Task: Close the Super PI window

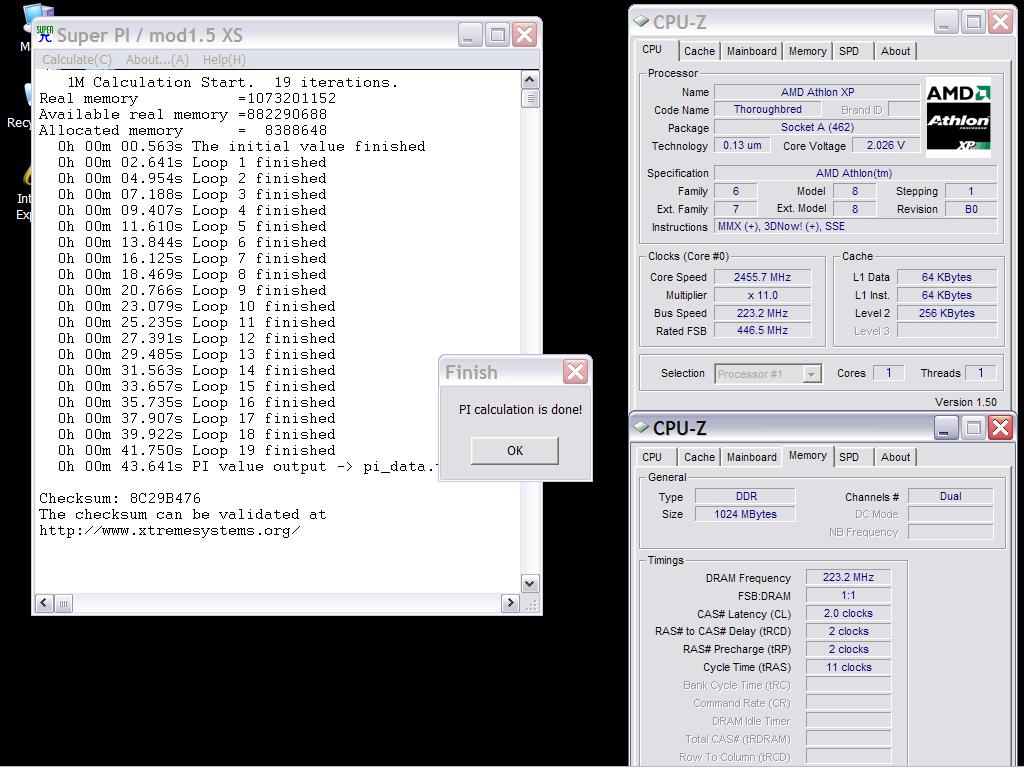Action: pyautogui.click(x=524, y=35)
